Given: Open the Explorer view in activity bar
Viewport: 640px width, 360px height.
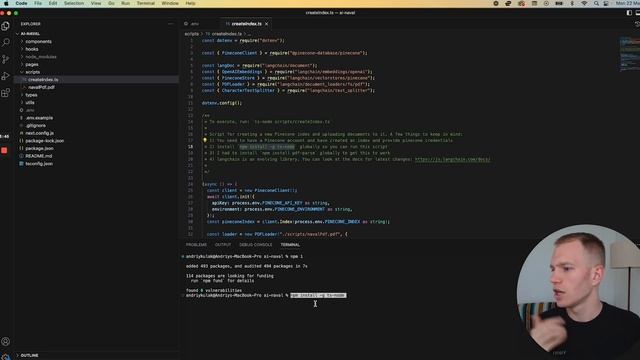Looking at the screenshot, I should pyautogui.click(x=6, y=26).
